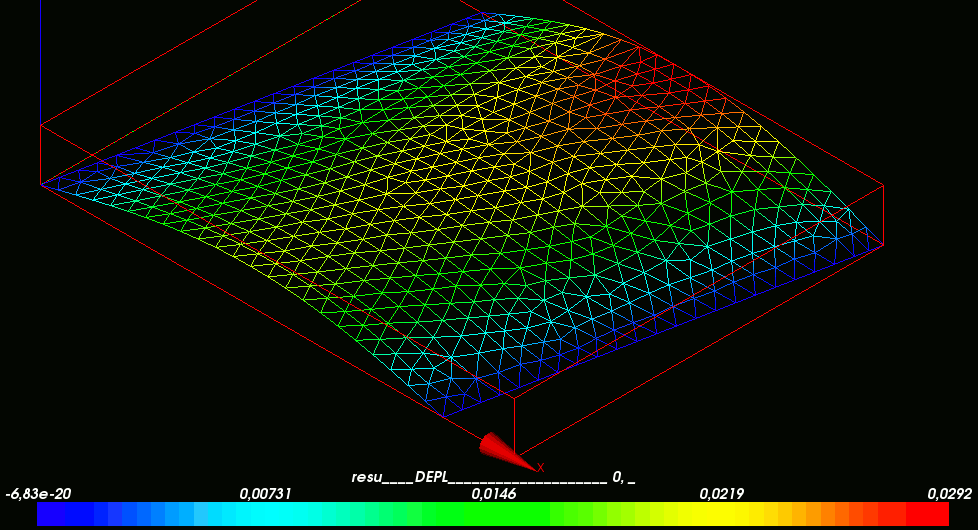Image resolution: width=978 pixels, height=530 pixels.
Task: Select the resu DEPL result title
Action: [x=493, y=477]
